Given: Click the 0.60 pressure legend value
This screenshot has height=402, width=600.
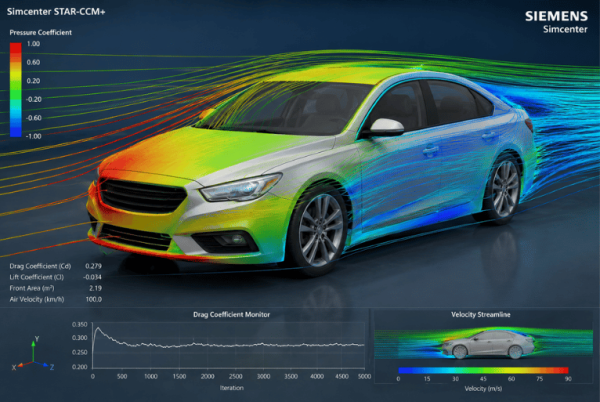Looking at the screenshot, I should (33, 62).
